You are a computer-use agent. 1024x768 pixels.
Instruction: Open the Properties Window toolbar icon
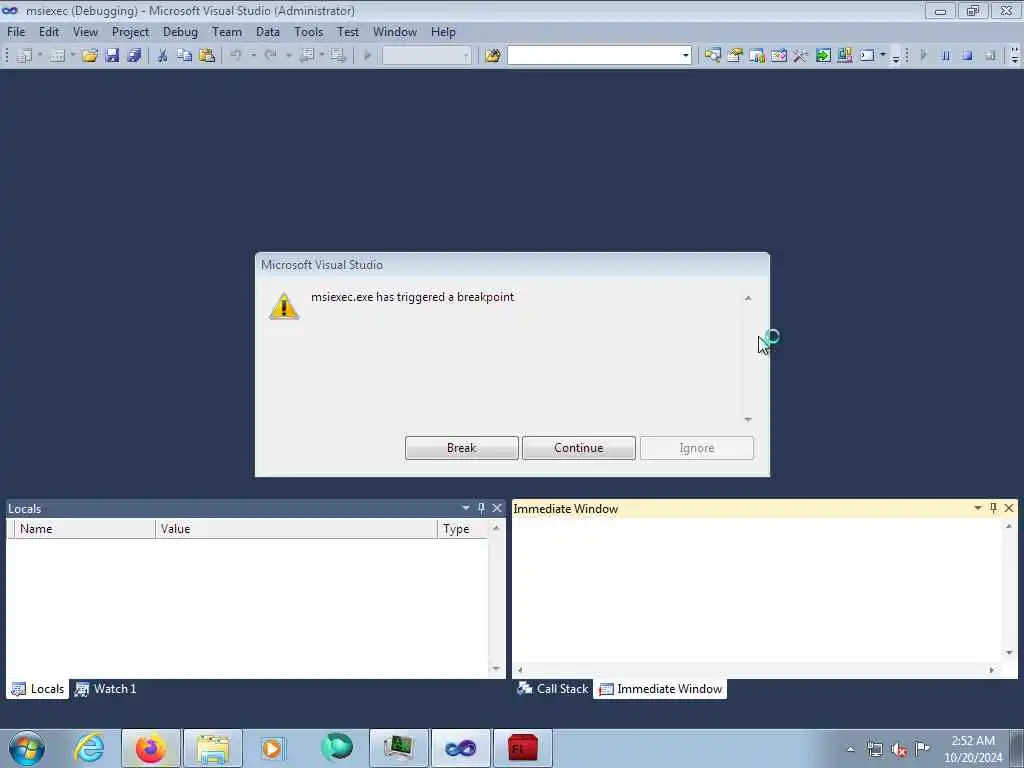coord(735,56)
